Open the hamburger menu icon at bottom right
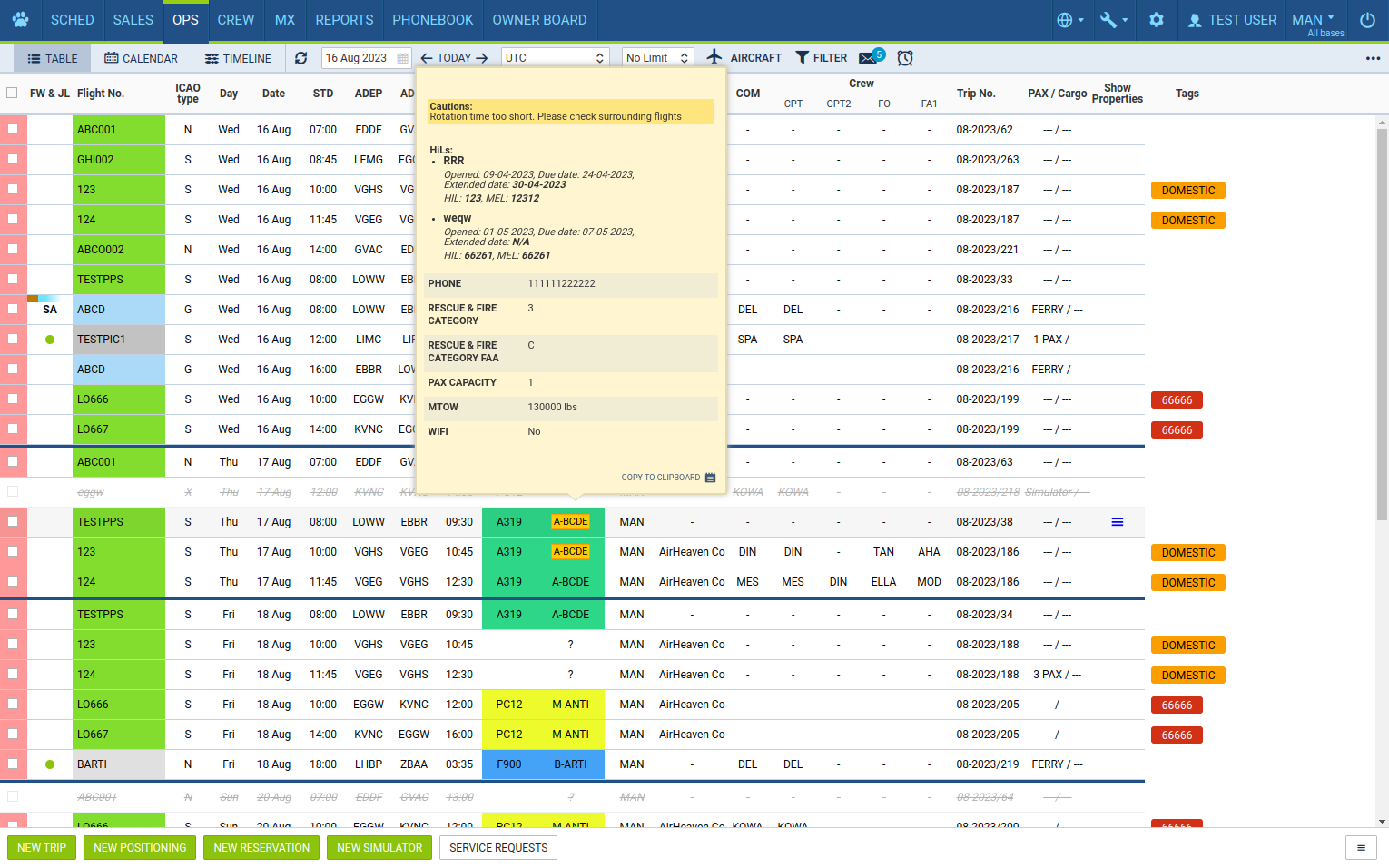Viewport: 1389px width, 868px height. (1360, 848)
